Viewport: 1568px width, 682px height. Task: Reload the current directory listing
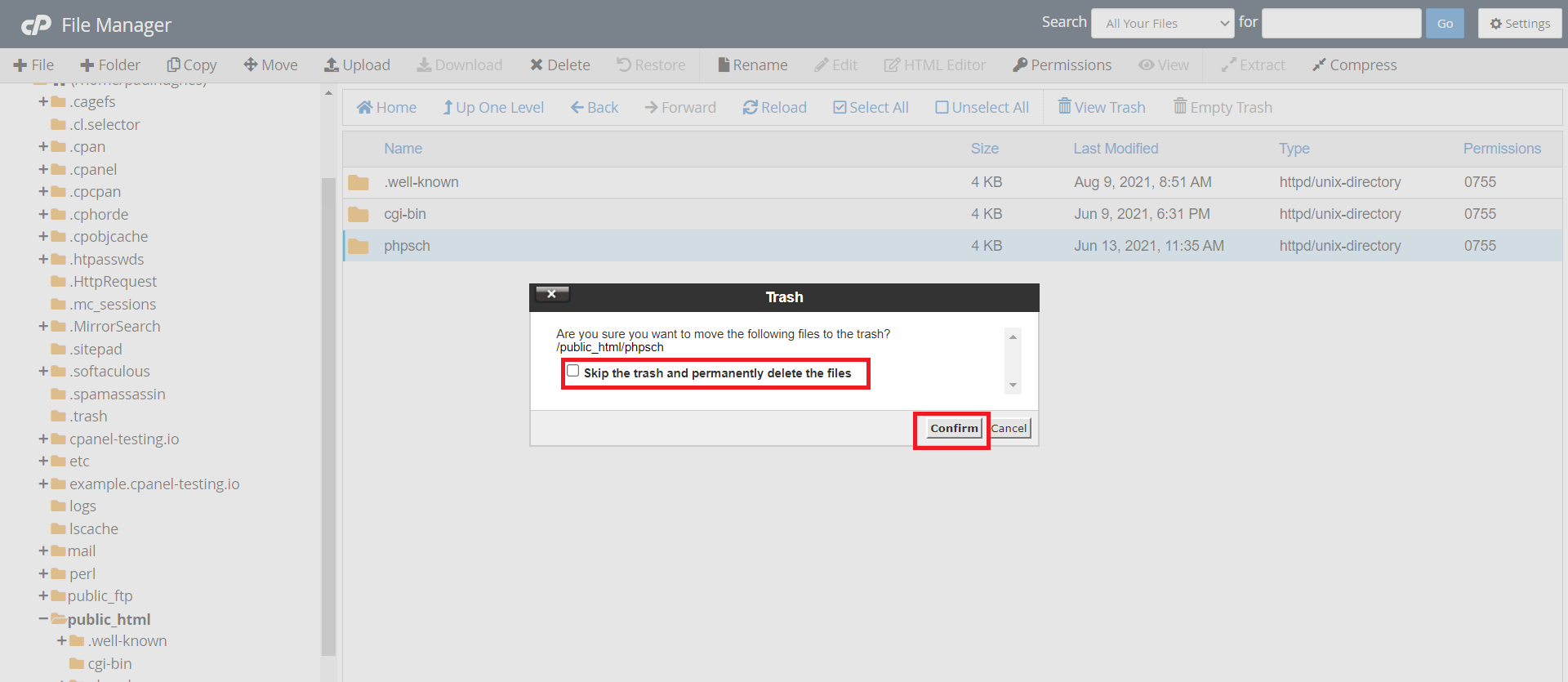774,108
